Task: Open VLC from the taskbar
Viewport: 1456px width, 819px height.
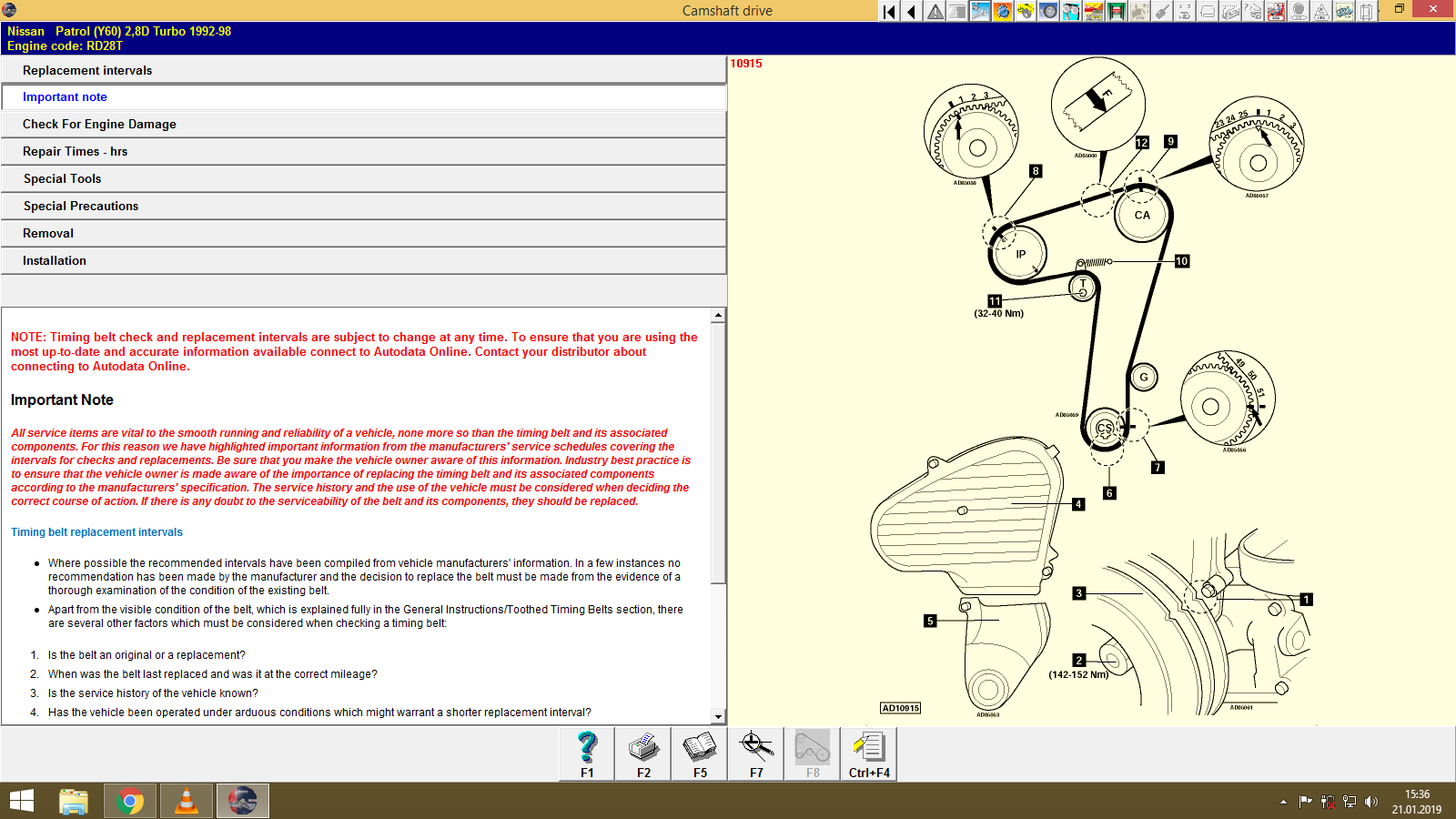Action: coord(186,801)
